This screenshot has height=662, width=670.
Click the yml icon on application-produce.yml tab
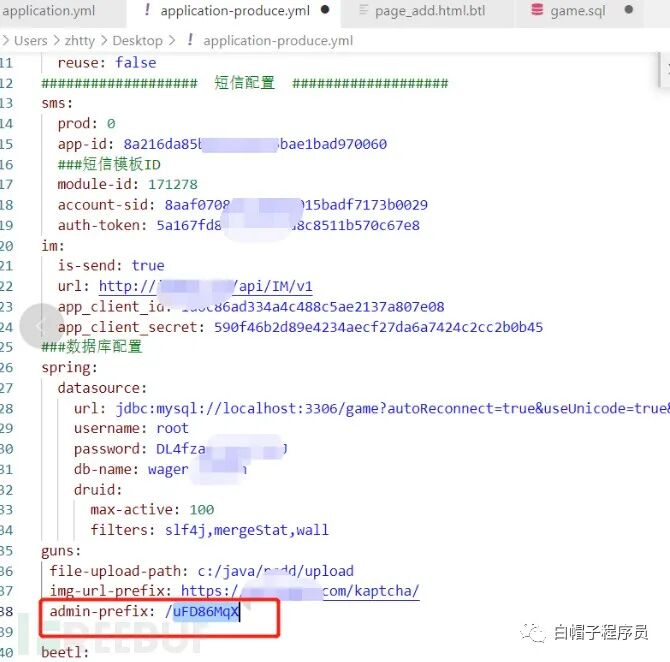point(147,9)
